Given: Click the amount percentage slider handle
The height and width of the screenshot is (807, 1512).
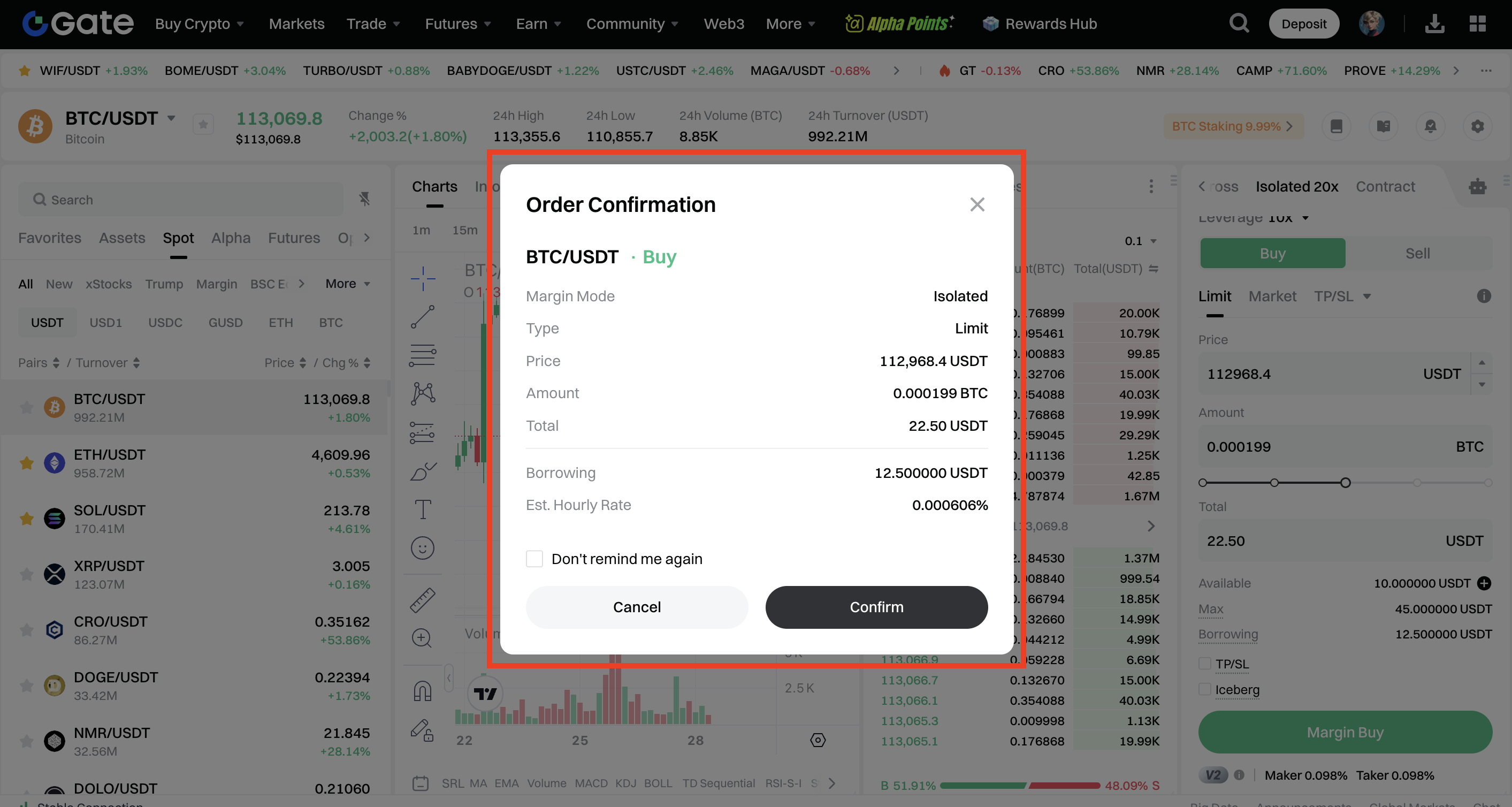Looking at the screenshot, I should pos(1345,483).
